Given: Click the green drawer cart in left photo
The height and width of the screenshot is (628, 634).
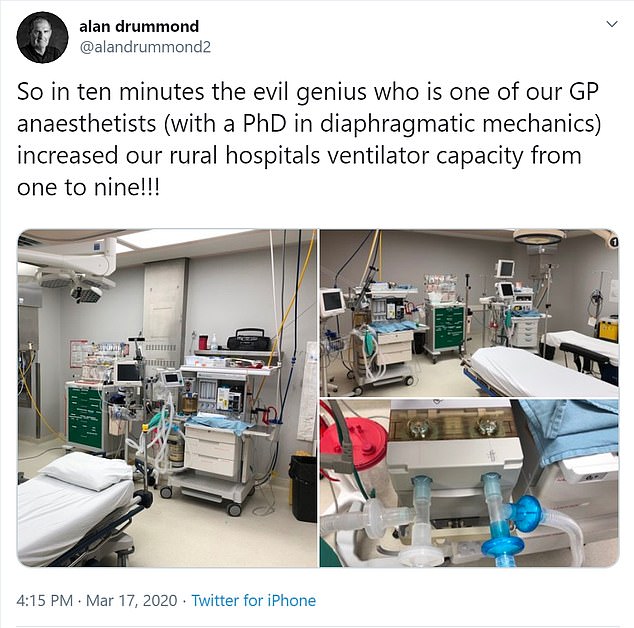Looking at the screenshot, I should tap(86, 417).
